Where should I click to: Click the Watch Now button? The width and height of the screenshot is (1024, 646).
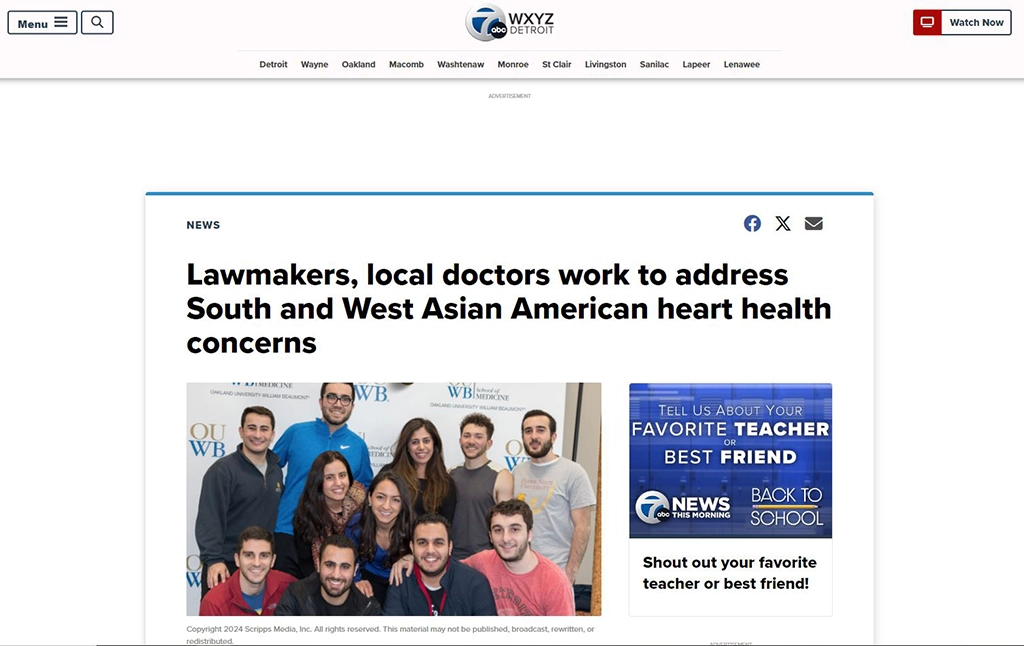(962, 23)
